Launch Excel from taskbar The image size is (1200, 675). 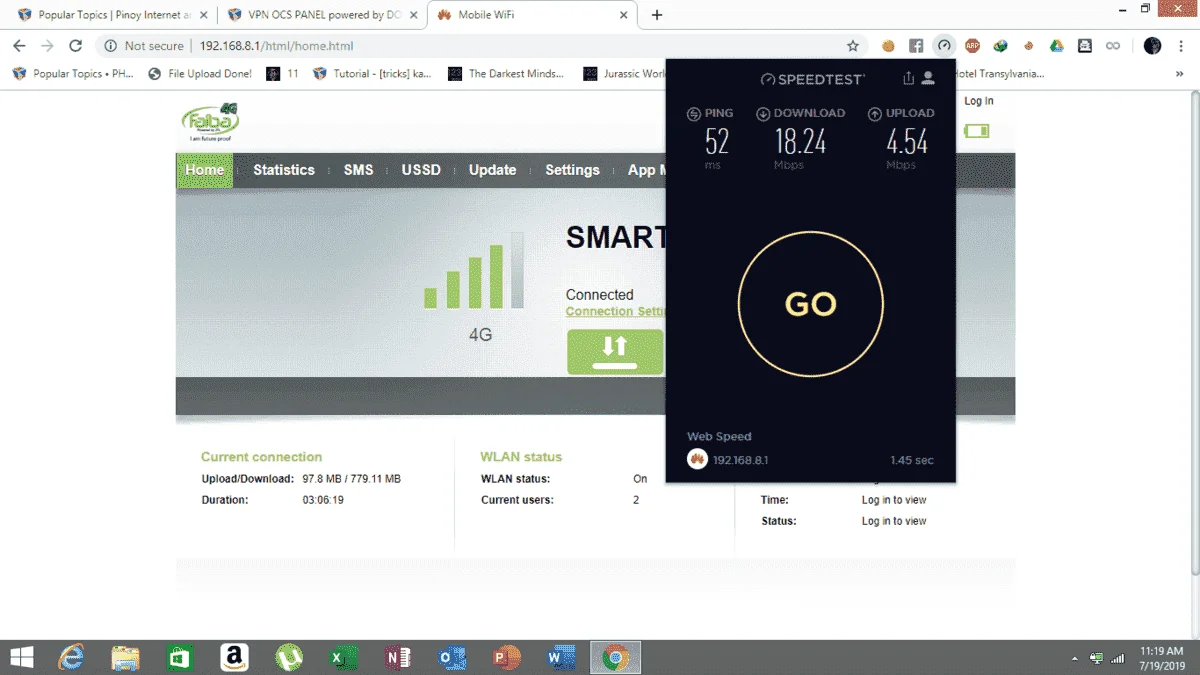343,657
